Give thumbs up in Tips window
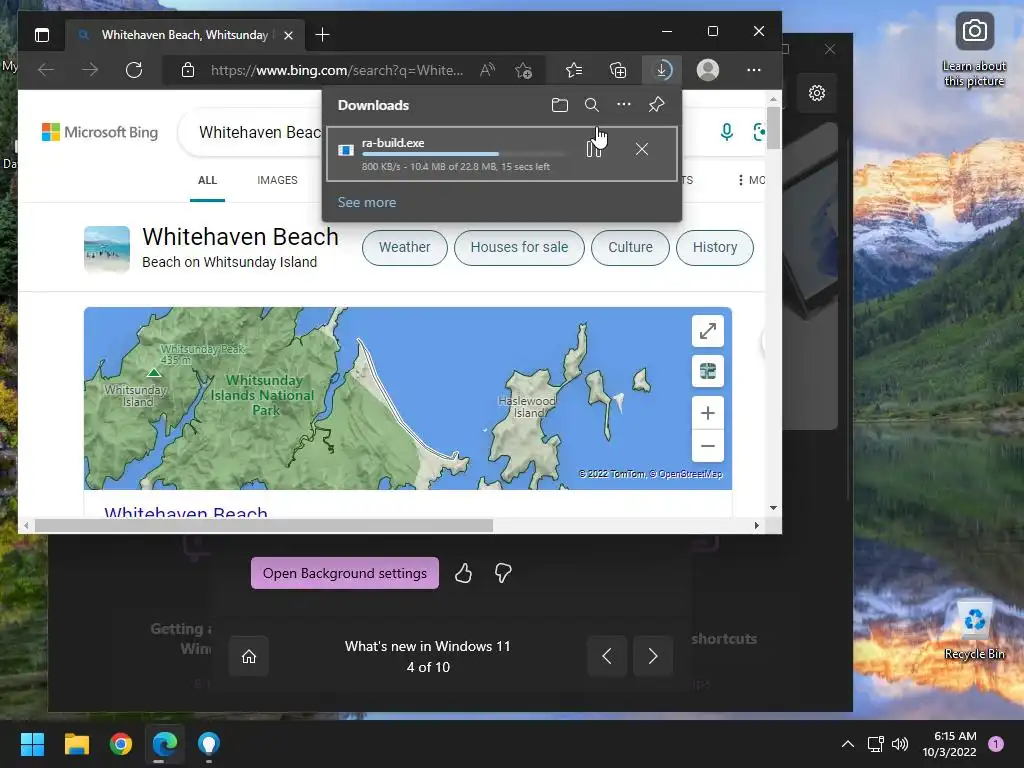Viewport: 1024px width, 768px height. click(463, 573)
